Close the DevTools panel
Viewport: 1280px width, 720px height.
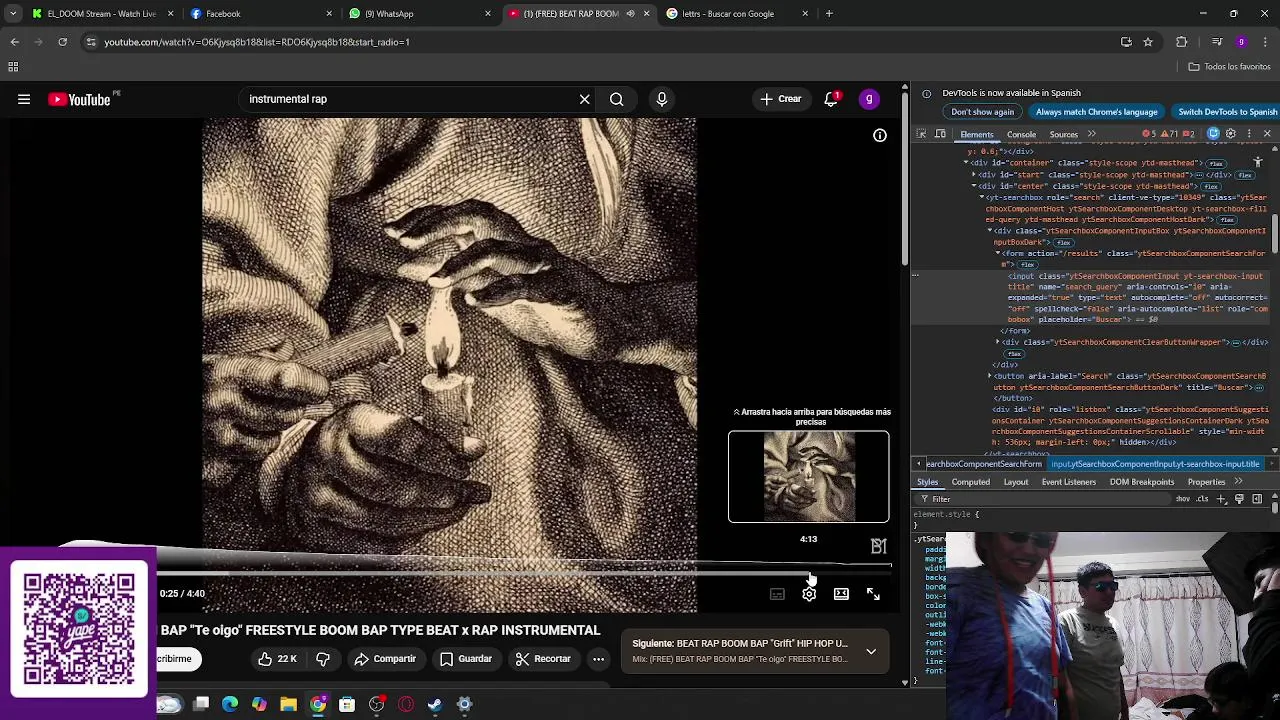1267,134
